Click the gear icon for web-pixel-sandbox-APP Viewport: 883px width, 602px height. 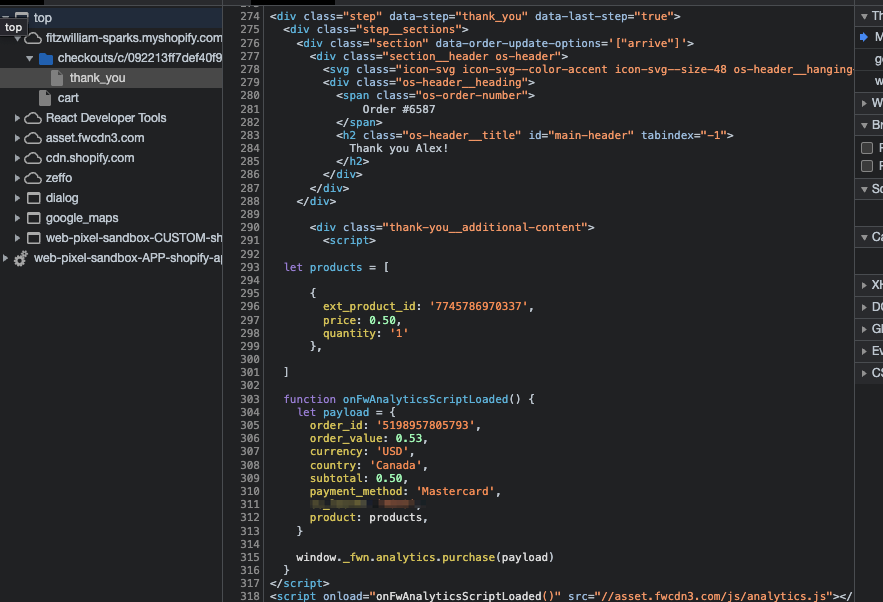[20, 258]
